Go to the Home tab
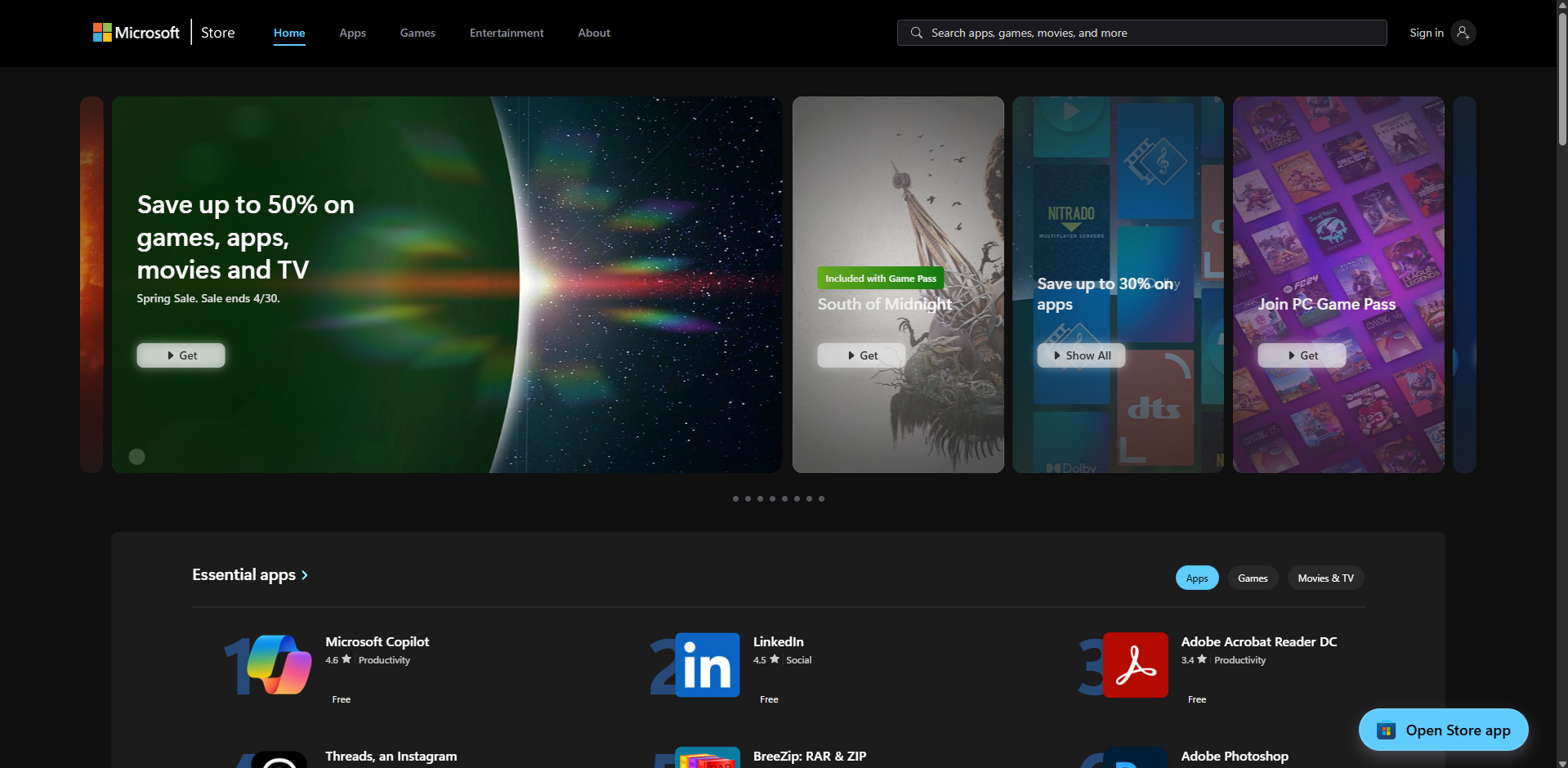1568x768 pixels. (289, 33)
